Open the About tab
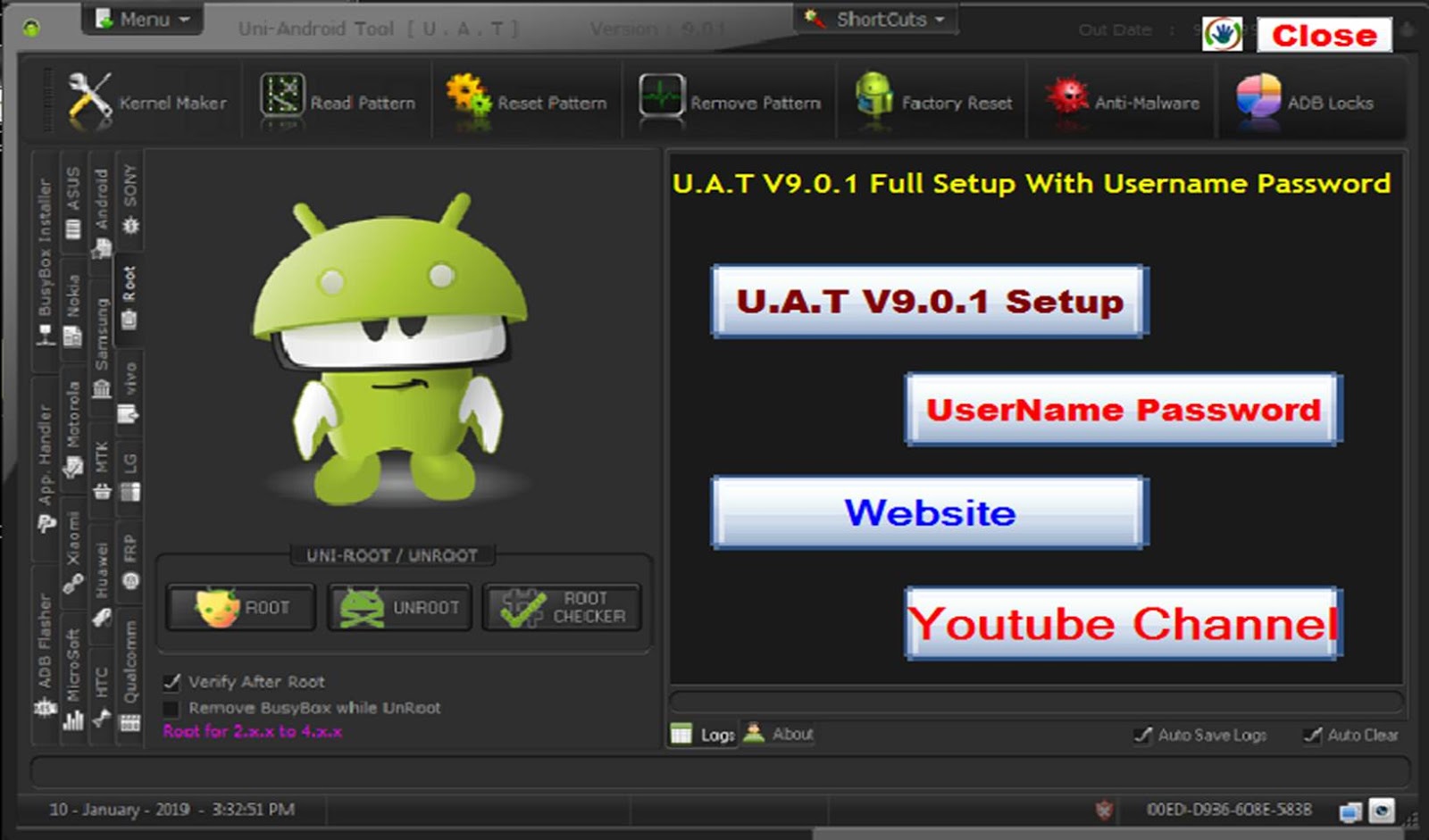This screenshot has height=840, width=1429. coord(779,734)
